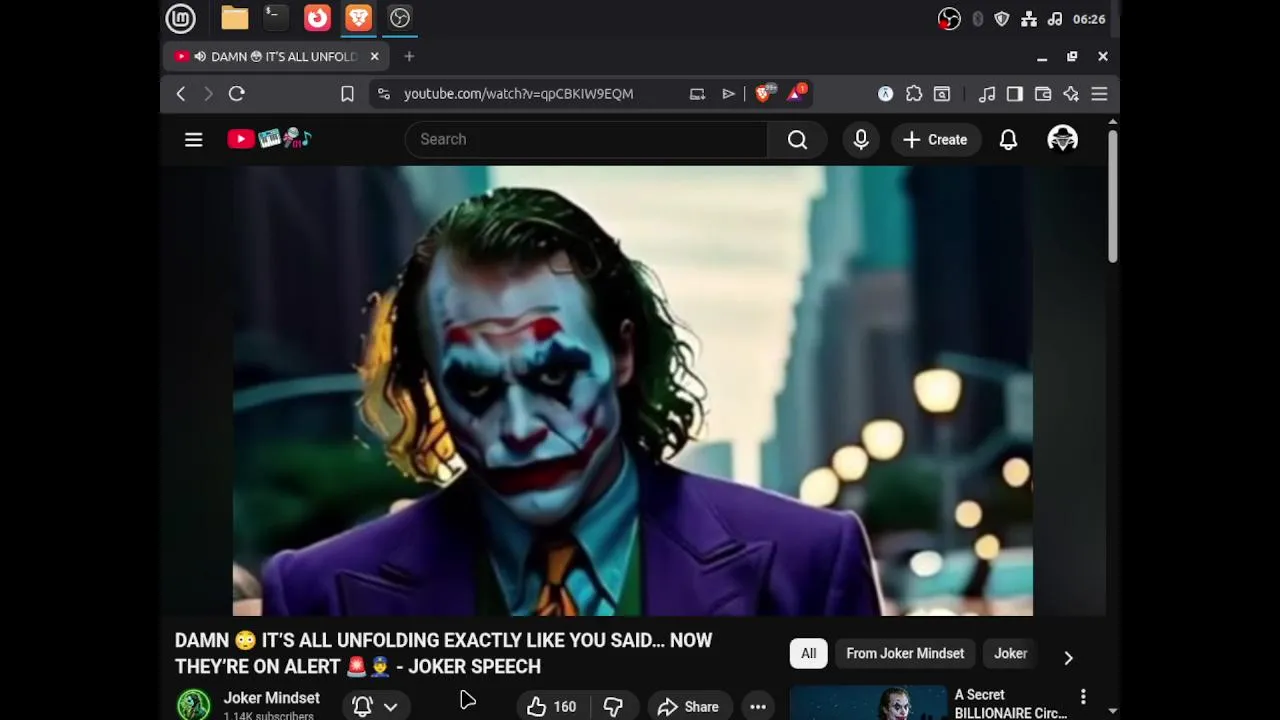Open the site settings icon in the address bar

click(383, 94)
